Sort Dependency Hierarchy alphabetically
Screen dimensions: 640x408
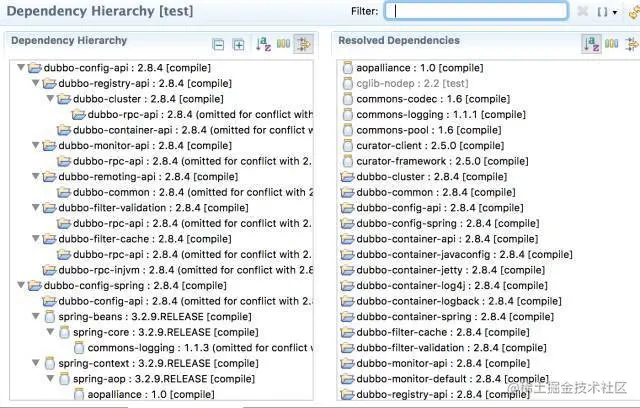[x=263, y=44]
